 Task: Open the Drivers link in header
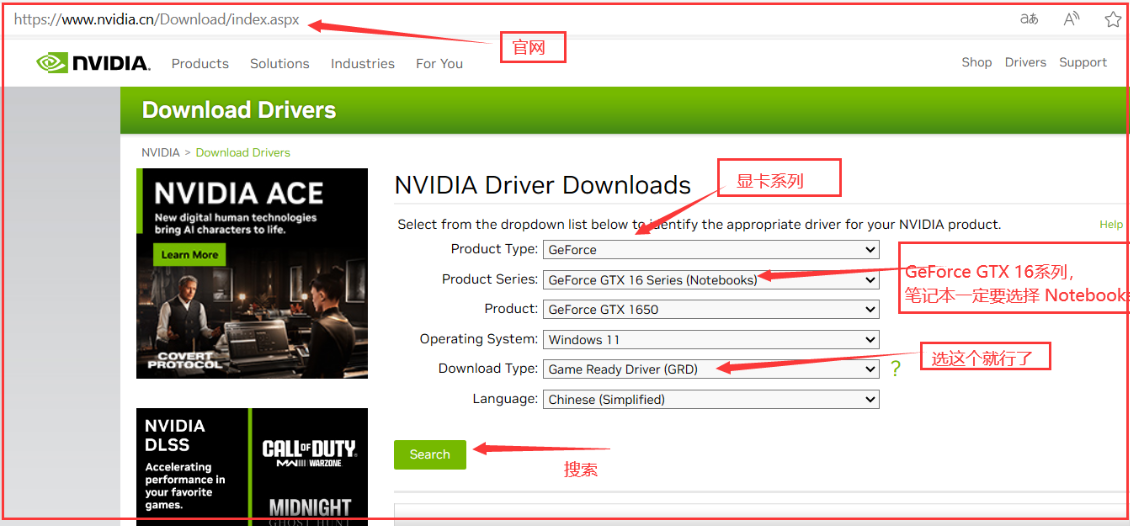(x=1026, y=63)
